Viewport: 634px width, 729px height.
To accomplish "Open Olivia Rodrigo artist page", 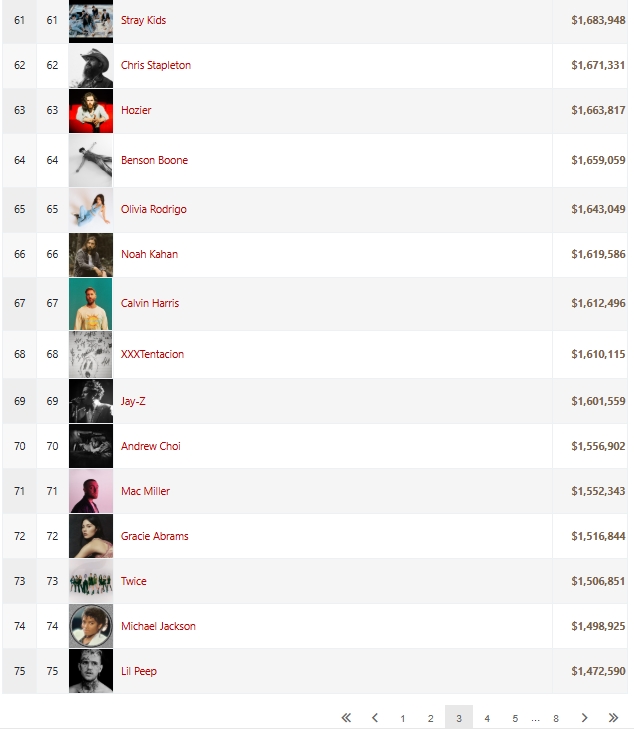I will [153, 209].
